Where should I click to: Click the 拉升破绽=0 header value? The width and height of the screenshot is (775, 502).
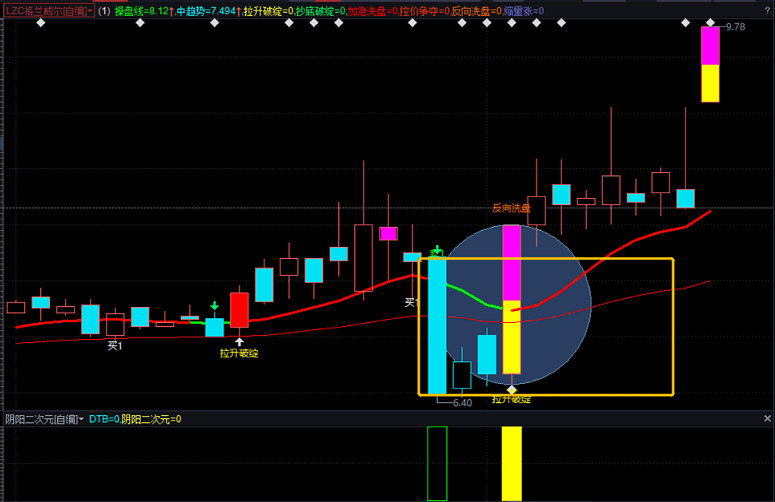269,11
